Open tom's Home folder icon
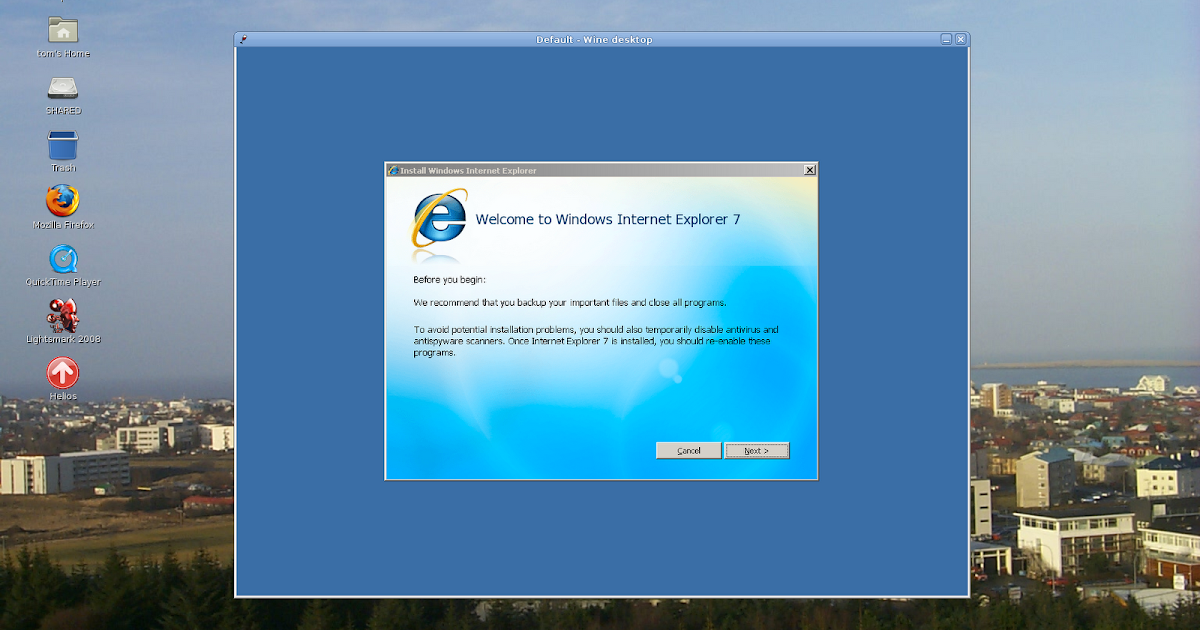This screenshot has height=630, width=1200. click(x=63, y=31)
